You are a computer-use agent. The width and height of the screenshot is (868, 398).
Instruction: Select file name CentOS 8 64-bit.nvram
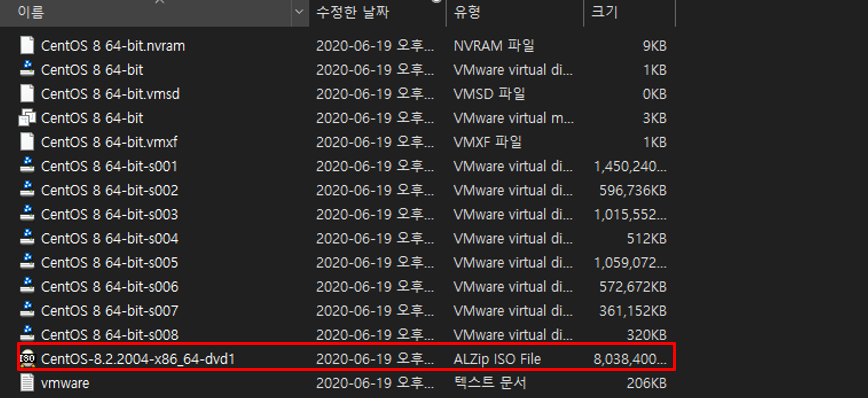113,46
